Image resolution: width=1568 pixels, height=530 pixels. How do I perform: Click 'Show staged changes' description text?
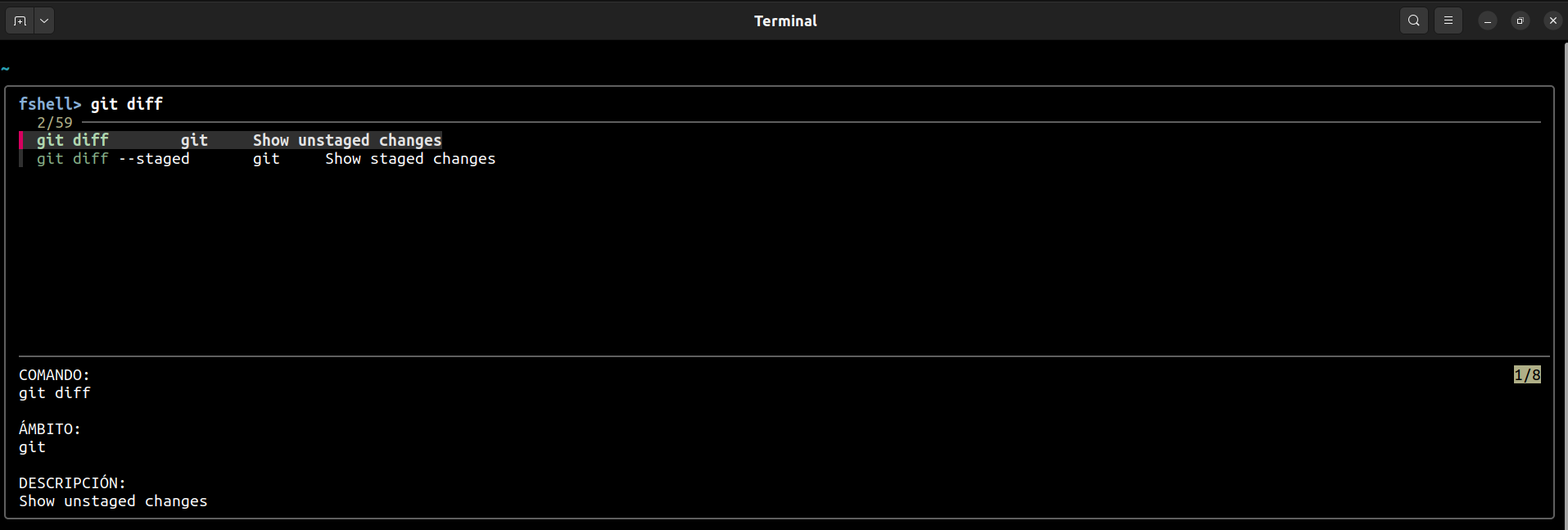point(410,159)
